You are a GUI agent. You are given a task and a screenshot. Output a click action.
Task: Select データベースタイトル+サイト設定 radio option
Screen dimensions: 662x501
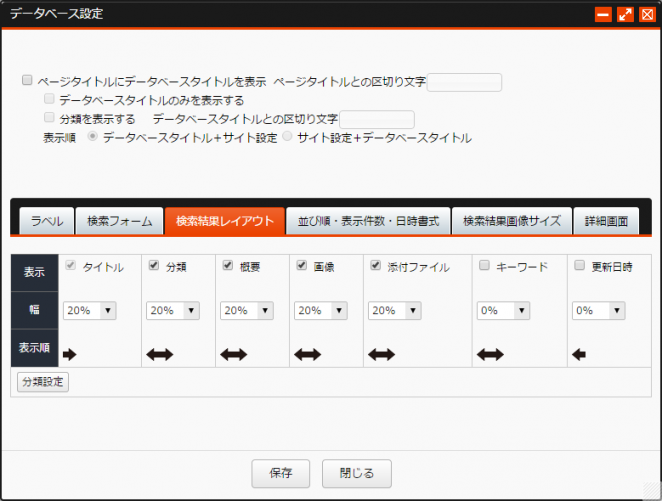(x=92, y=136)
